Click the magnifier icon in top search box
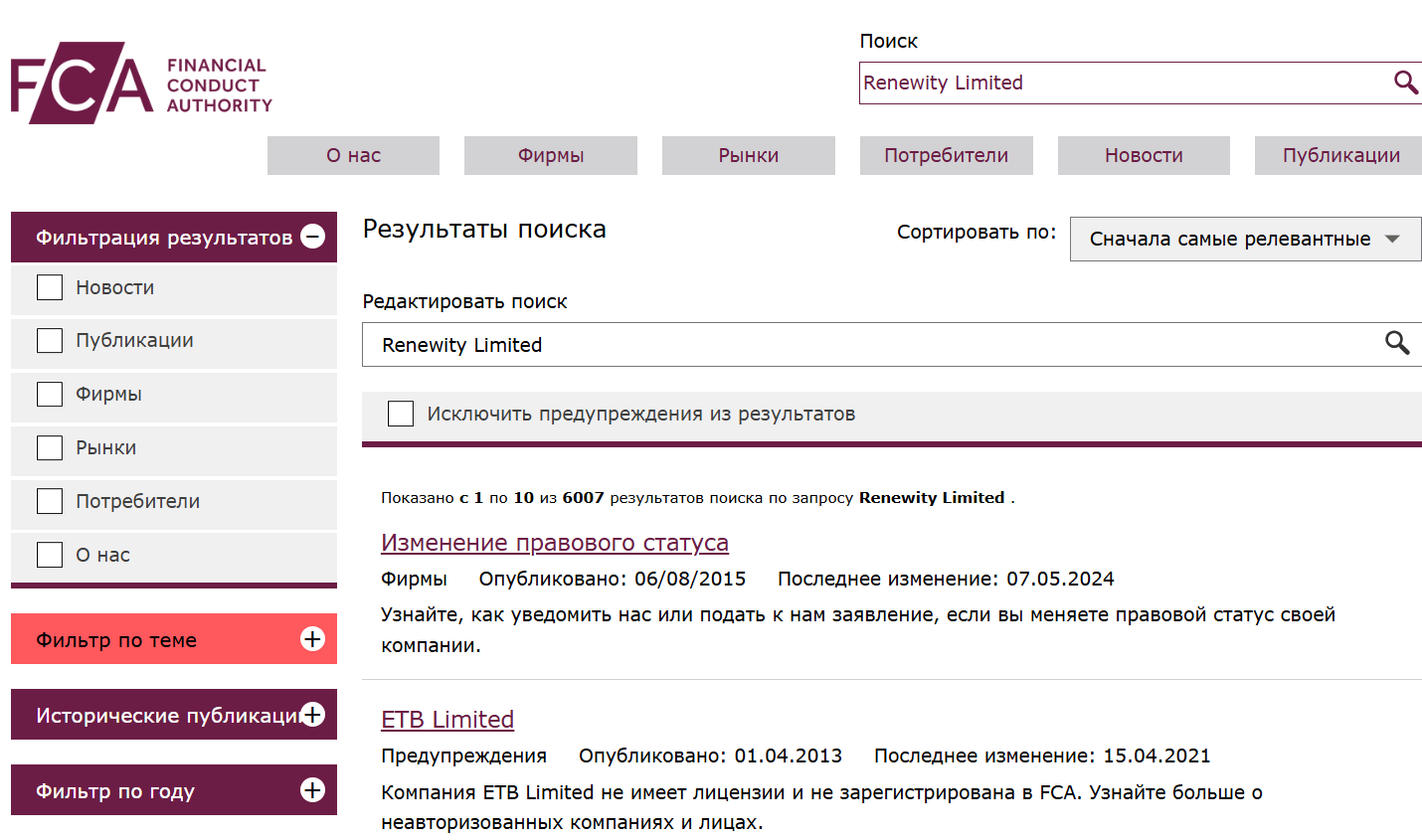This screenshot has width=1422, height=840. pyautogui.click(x=1404, y=83)
